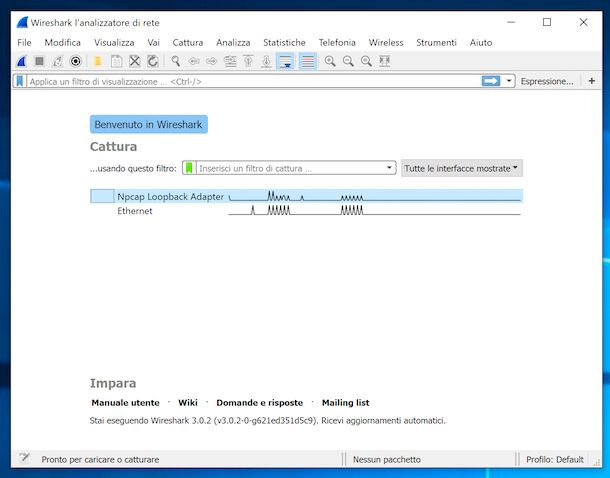Image resolution: width=610 pixels, height=478 pixels.
Task: Click the Wireshark version text line
Action: [268, 421]
